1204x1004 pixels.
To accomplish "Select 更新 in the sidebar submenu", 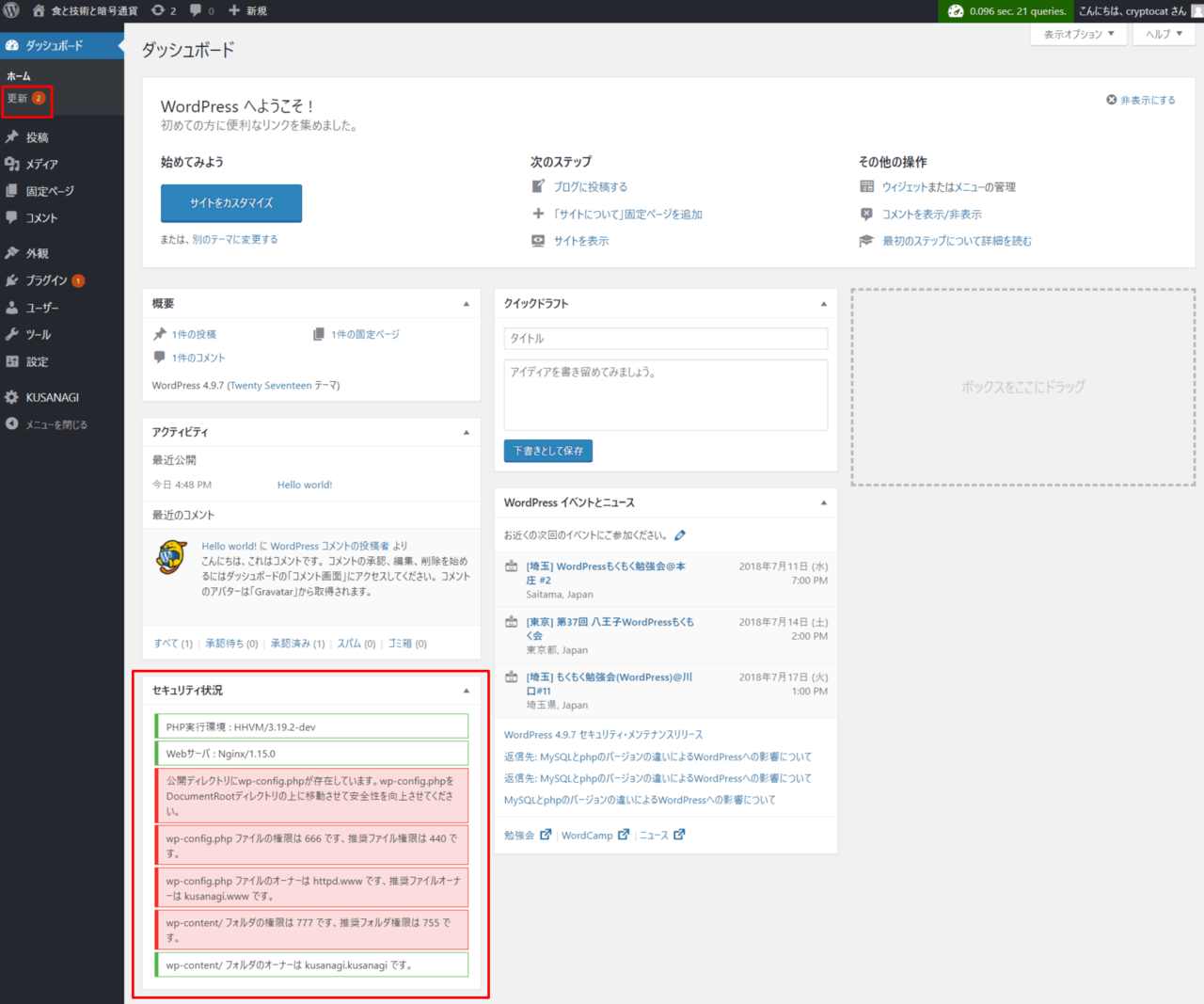I will (x=18, y=99).
